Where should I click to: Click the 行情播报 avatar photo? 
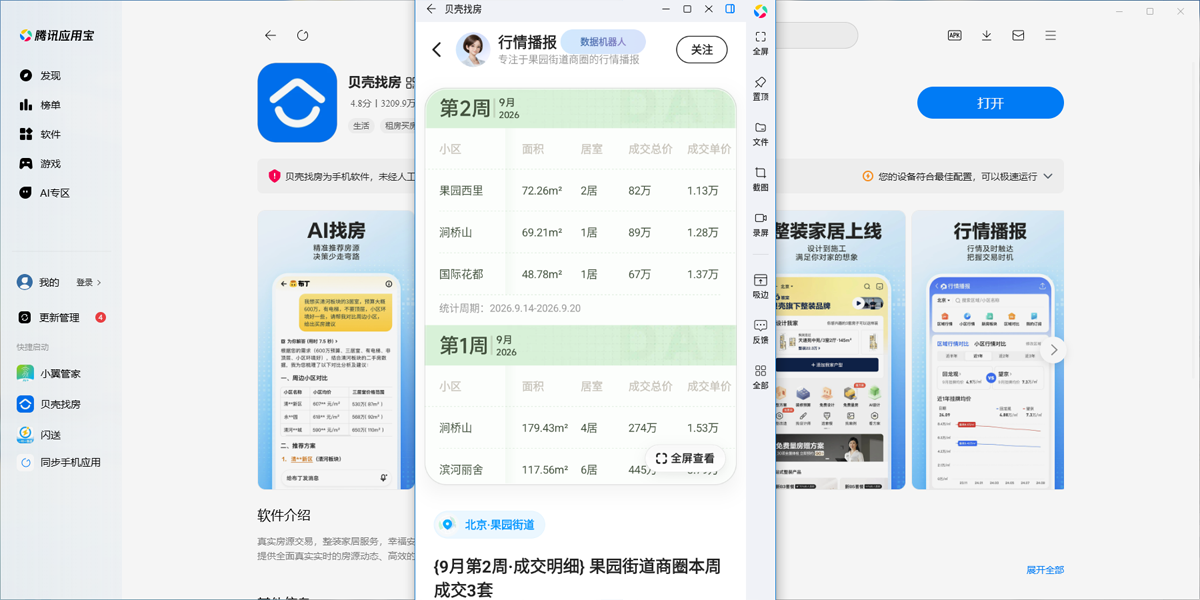[x=473, y=49]
